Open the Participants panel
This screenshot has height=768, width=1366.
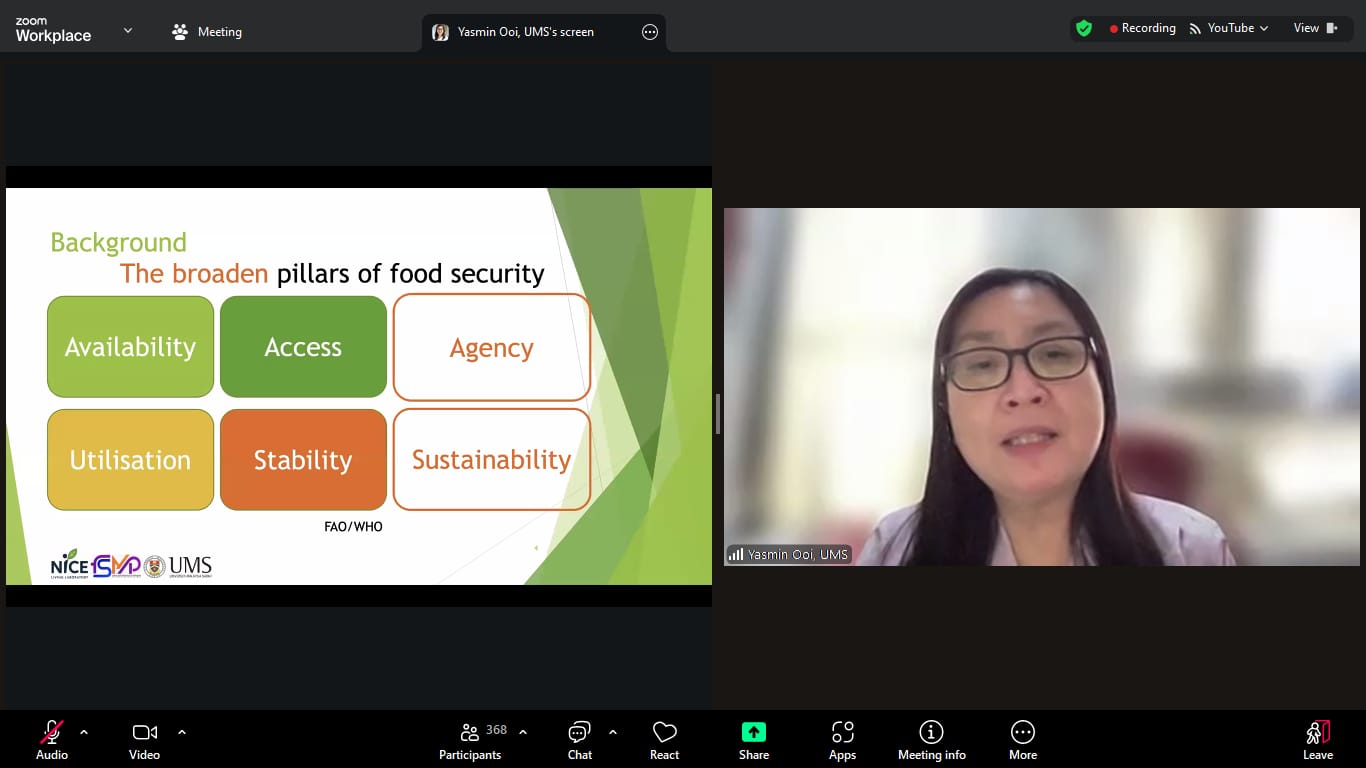point(470,740)
